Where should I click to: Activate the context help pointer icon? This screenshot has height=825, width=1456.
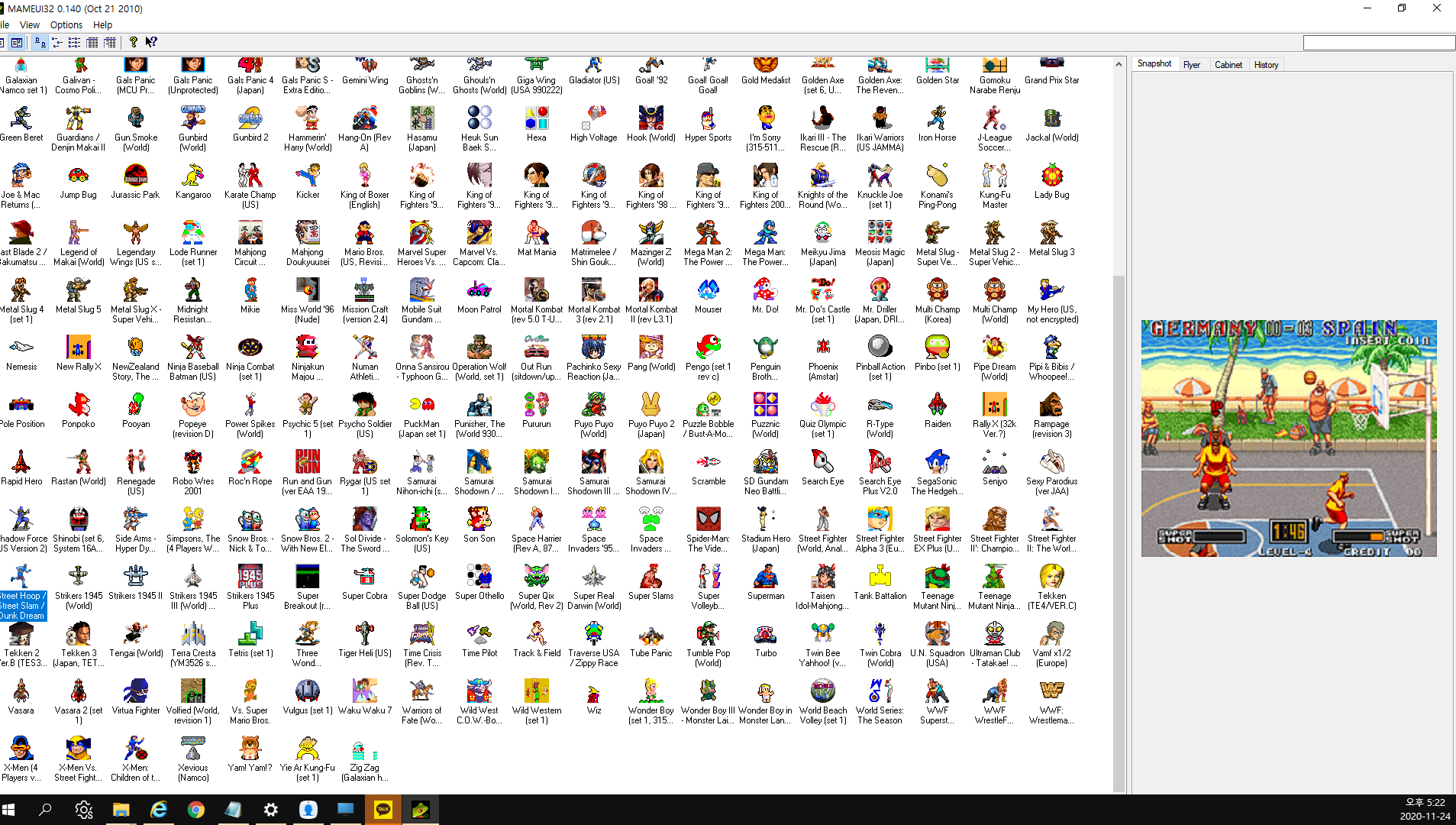[x=151, y=43]
